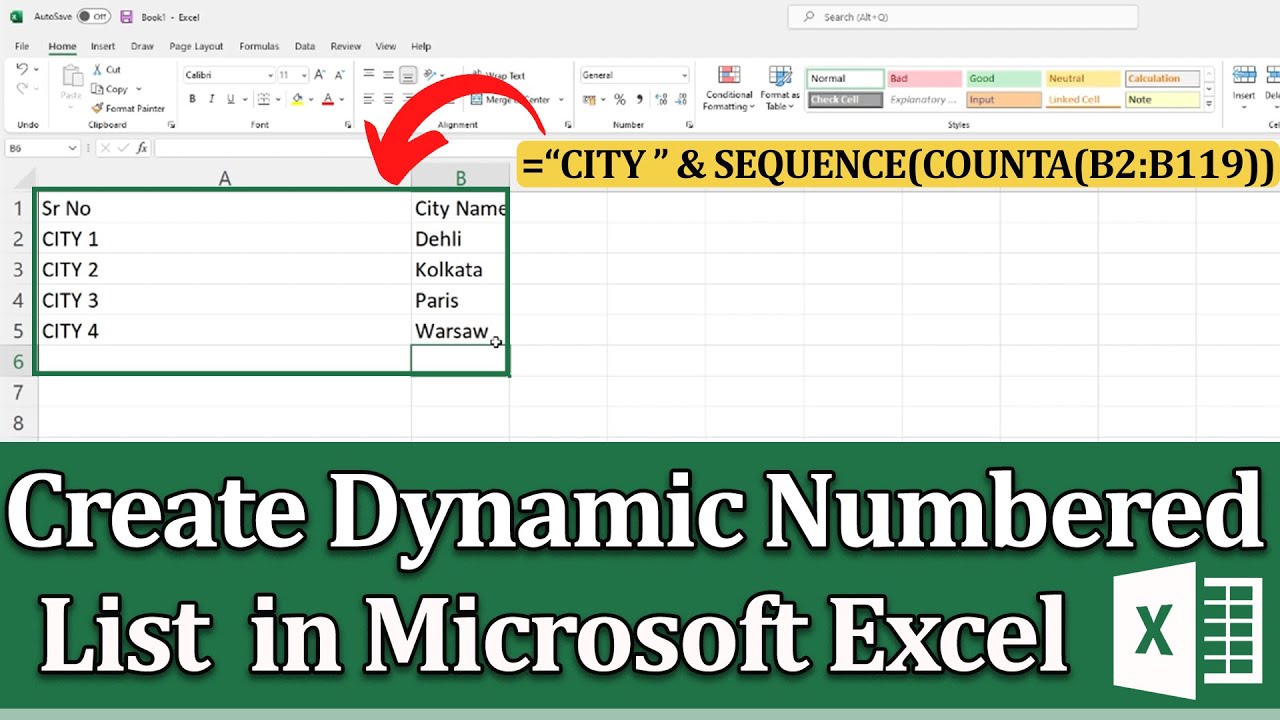
Task: Toggle Align Left
Action: click(x=368, y=99)
